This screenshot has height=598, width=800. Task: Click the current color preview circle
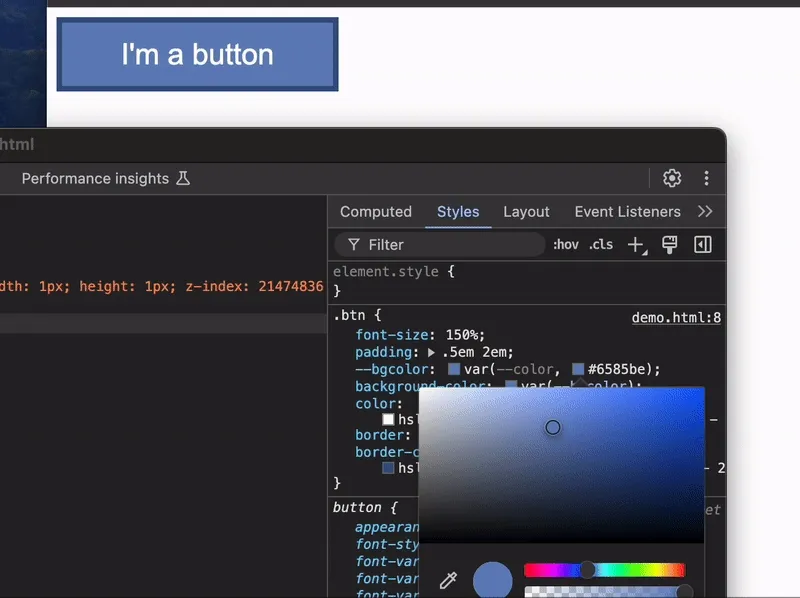point(492,581)
